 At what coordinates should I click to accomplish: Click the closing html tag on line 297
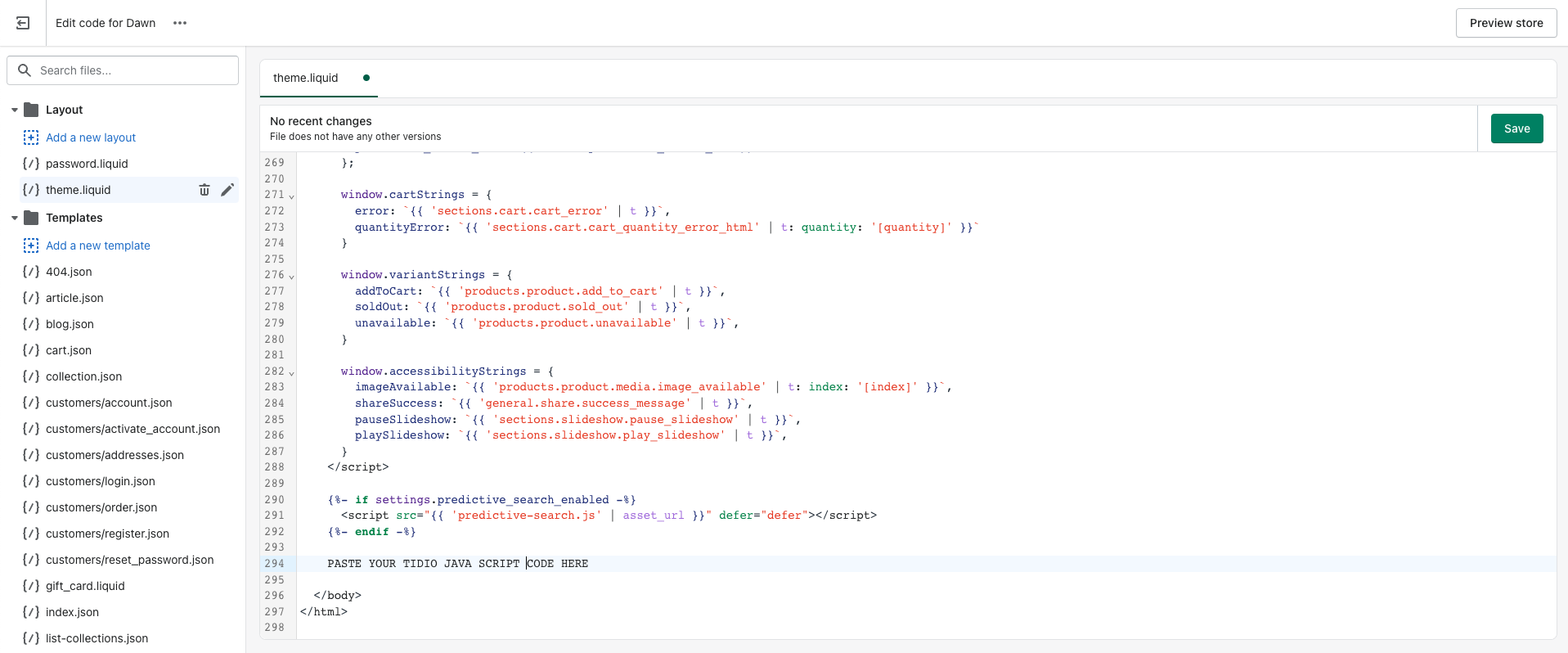click(x=324, y=612)
